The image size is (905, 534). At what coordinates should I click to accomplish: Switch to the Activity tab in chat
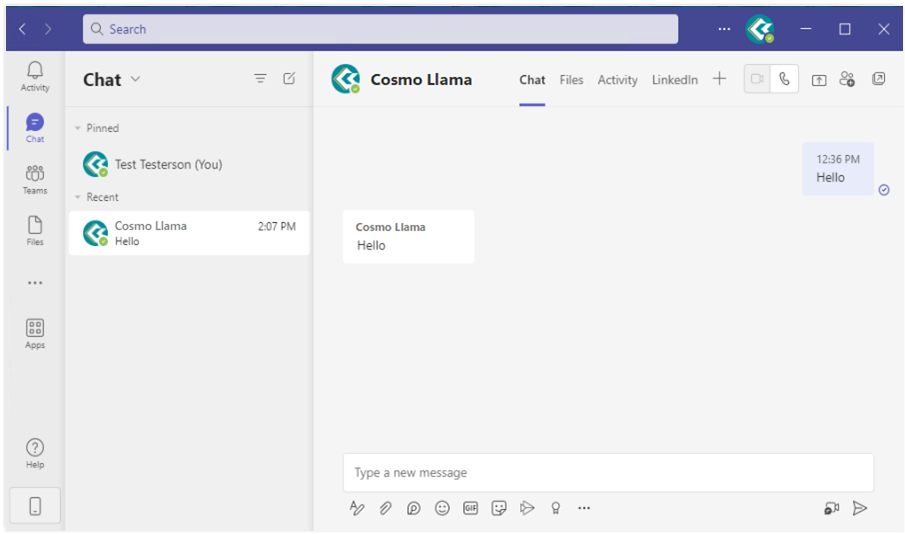click(618, 80)
